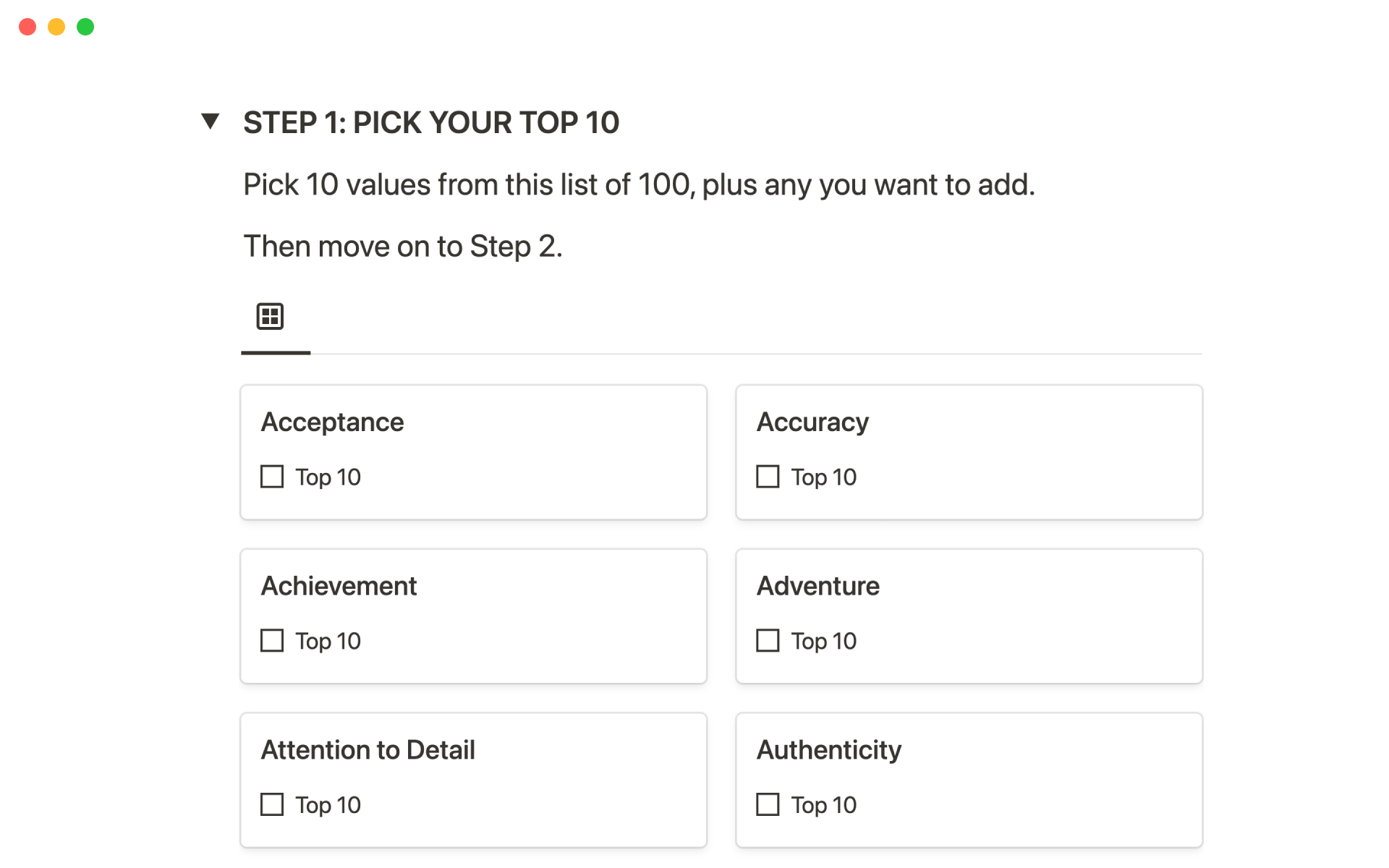Open the Accuracy card title
This screenshot has width=1389, height=868.
tap(812, 422)
